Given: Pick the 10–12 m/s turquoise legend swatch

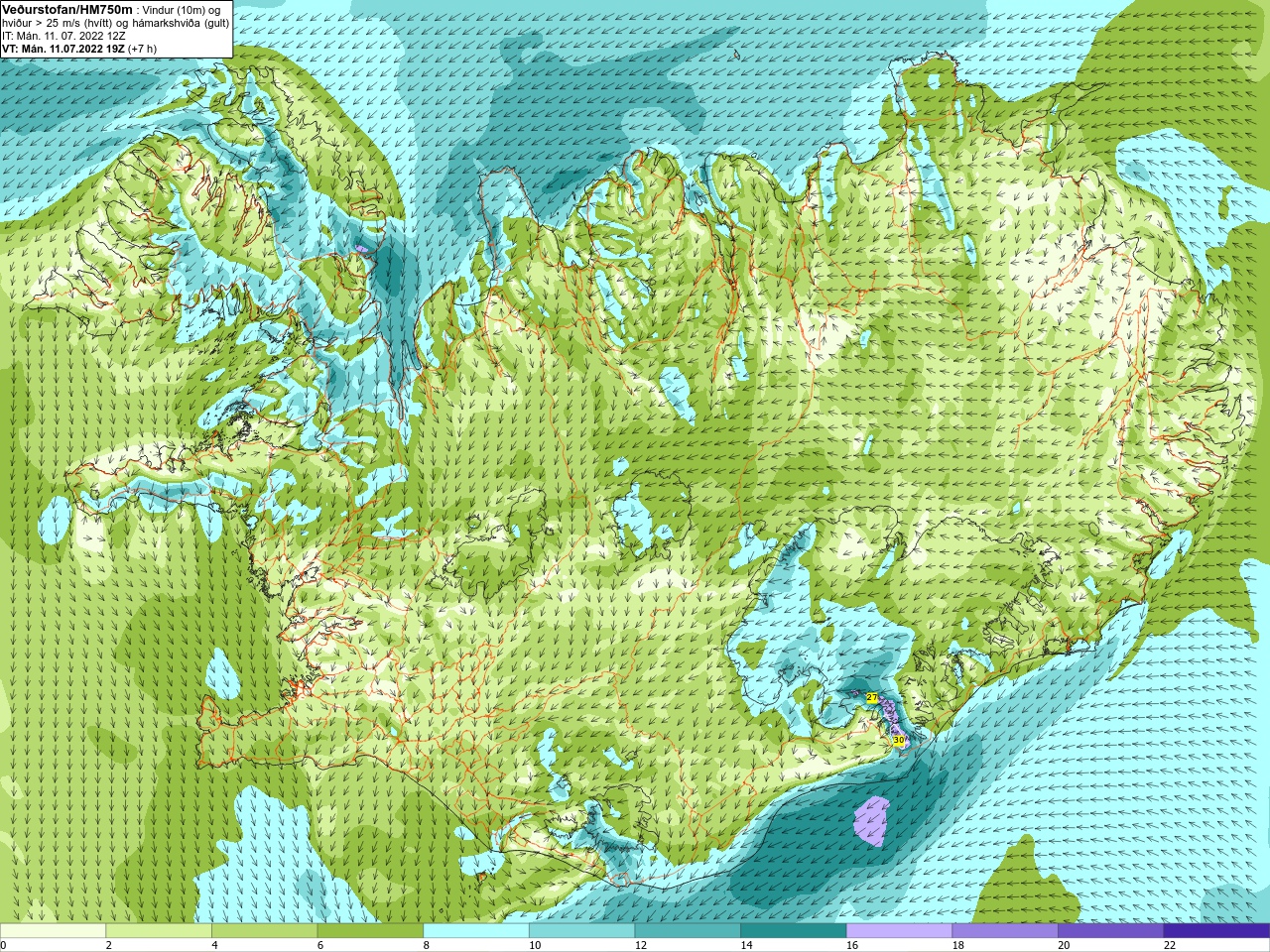Looking at the screenshot, I should [581, 931].
